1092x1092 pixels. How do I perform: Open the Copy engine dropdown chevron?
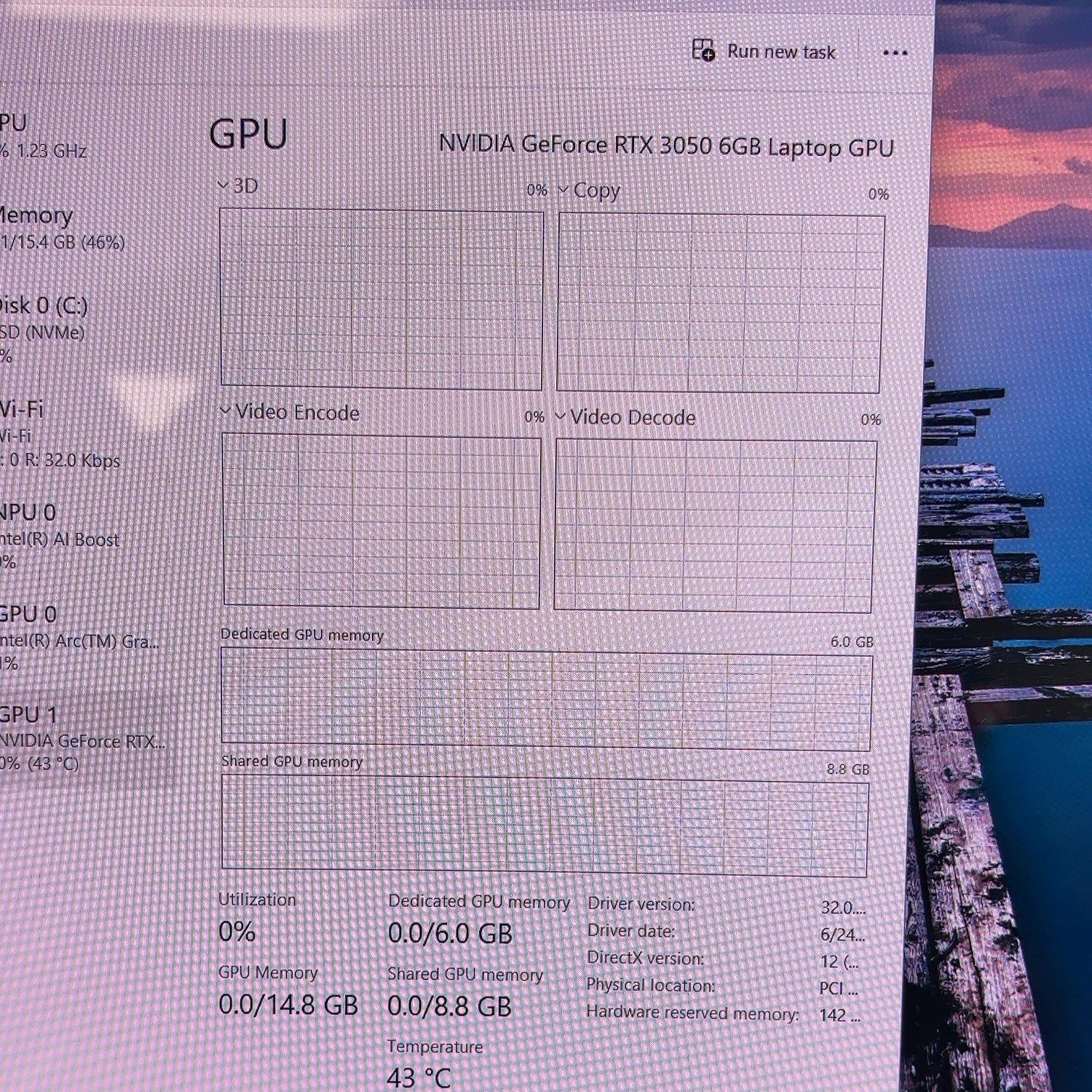click(x=563, y=189)
